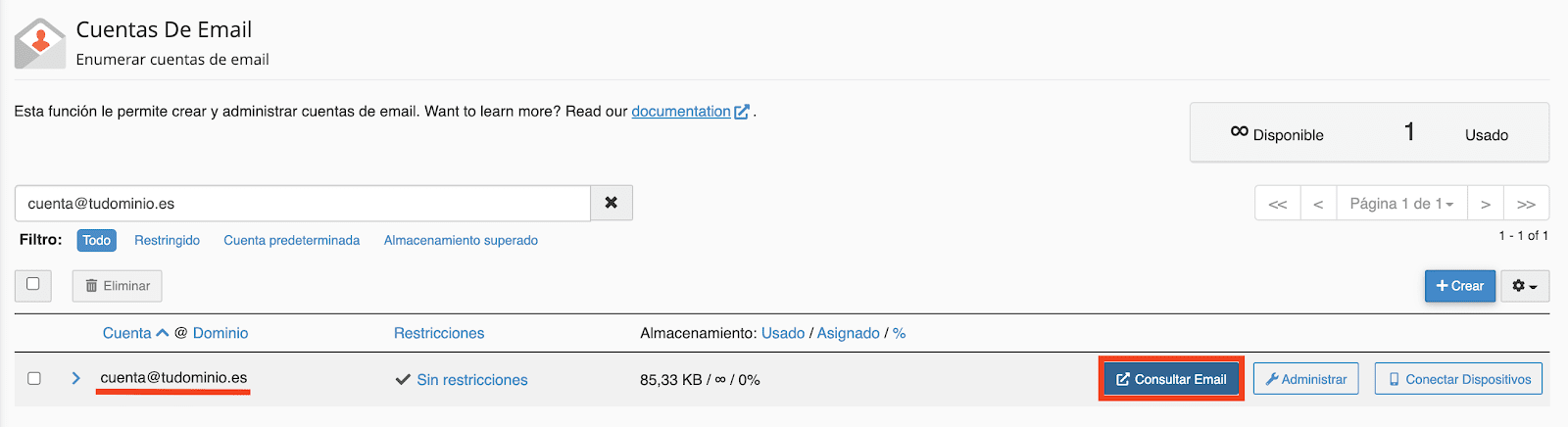Go to next page arrow
Viewport: 1568px width, 427px height.
point(1486,204)
